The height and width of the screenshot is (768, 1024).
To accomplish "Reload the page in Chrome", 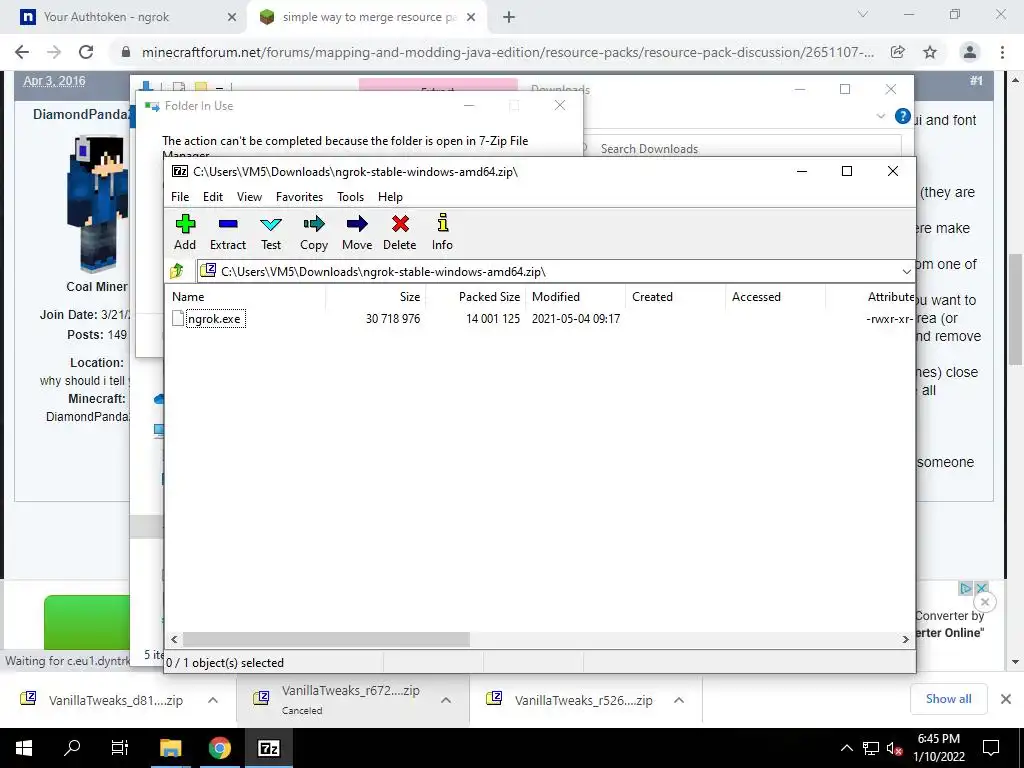I will click(86, 52).
